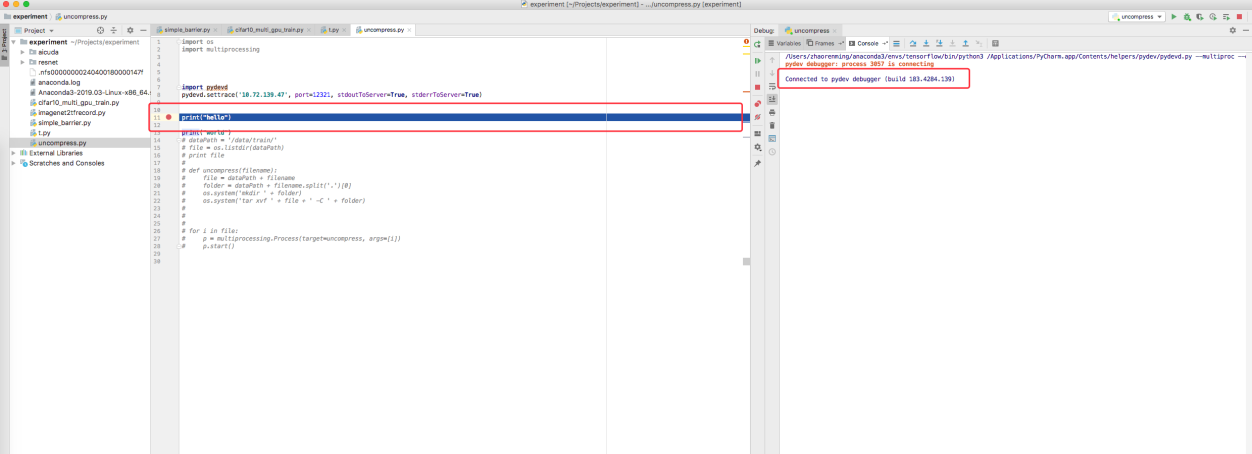Click View Breakpoints in the debug sidebar

757,103
